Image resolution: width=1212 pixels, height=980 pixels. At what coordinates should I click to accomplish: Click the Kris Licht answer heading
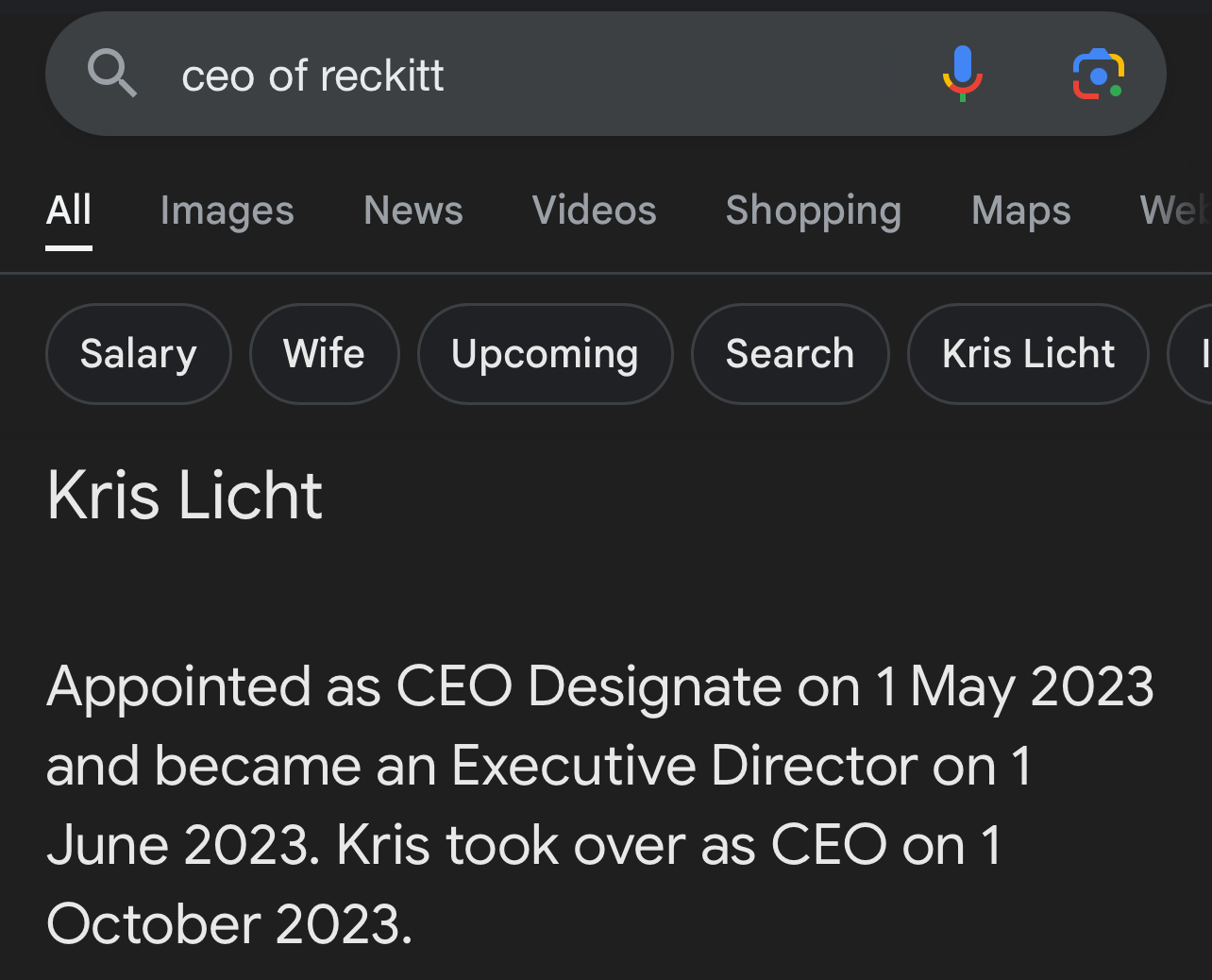click(x=185, y=495)
